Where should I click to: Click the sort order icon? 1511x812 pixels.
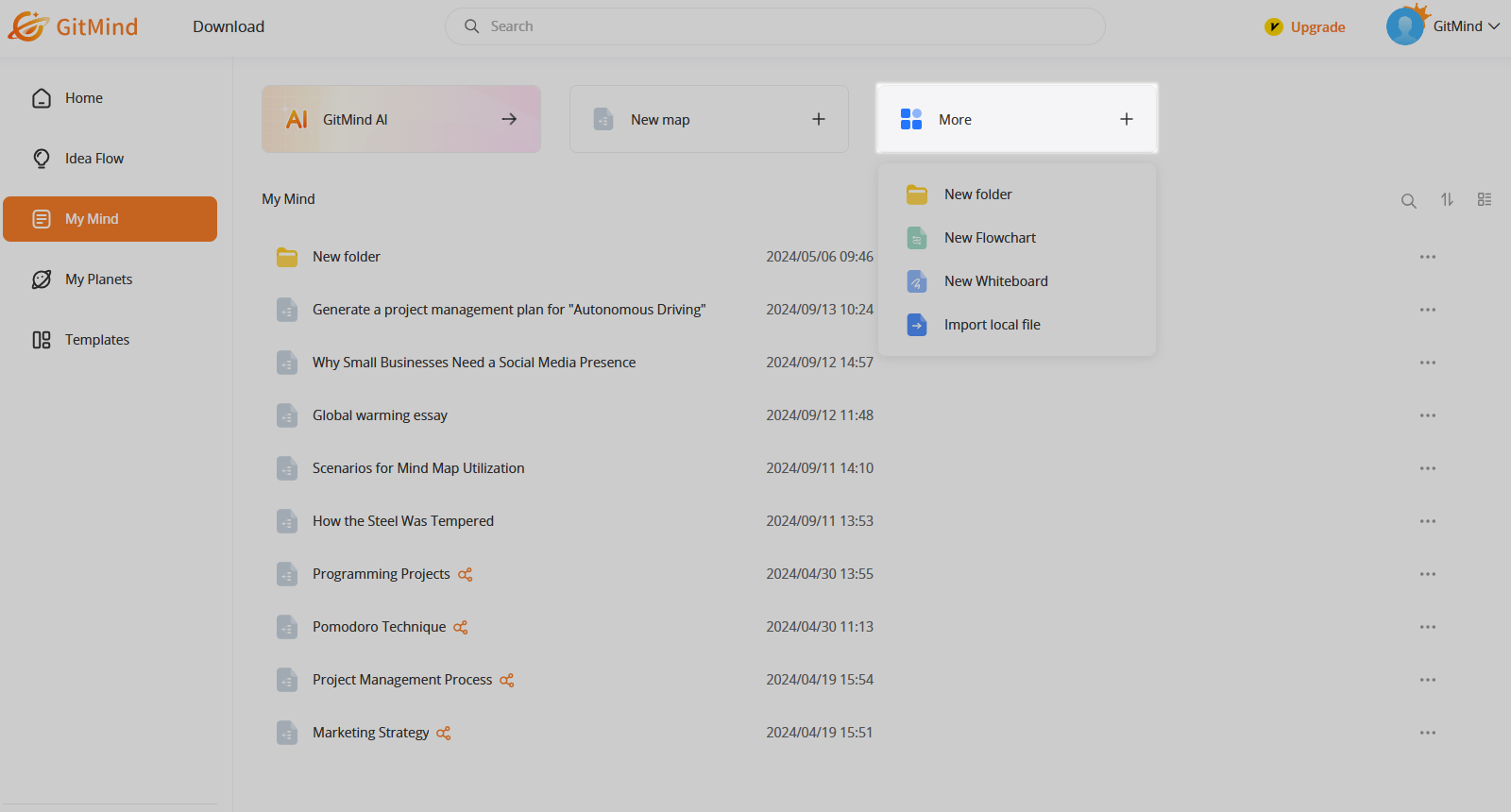[x=1447, y=200]
